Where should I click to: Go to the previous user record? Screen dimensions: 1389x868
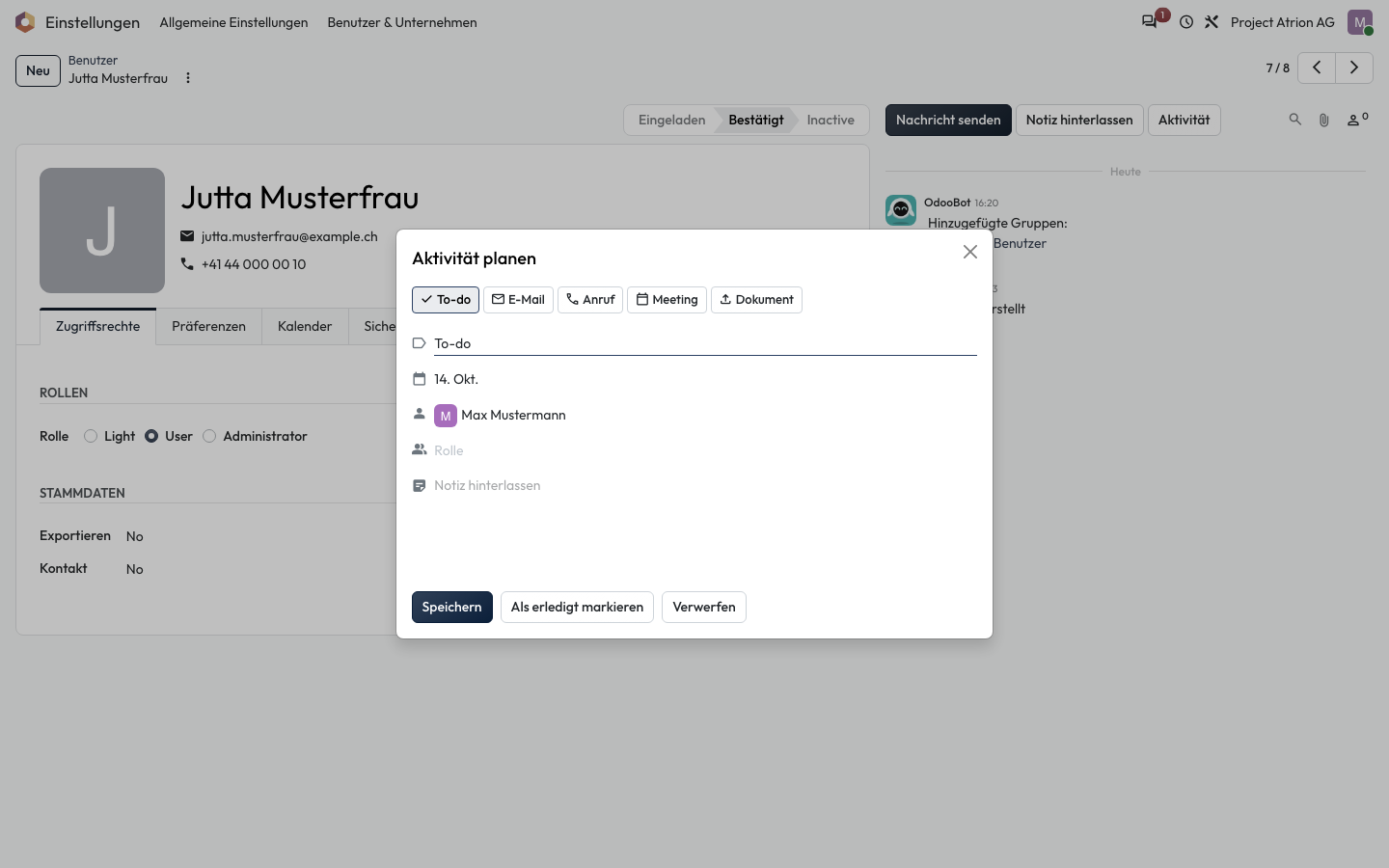(x=1317, y=68)
